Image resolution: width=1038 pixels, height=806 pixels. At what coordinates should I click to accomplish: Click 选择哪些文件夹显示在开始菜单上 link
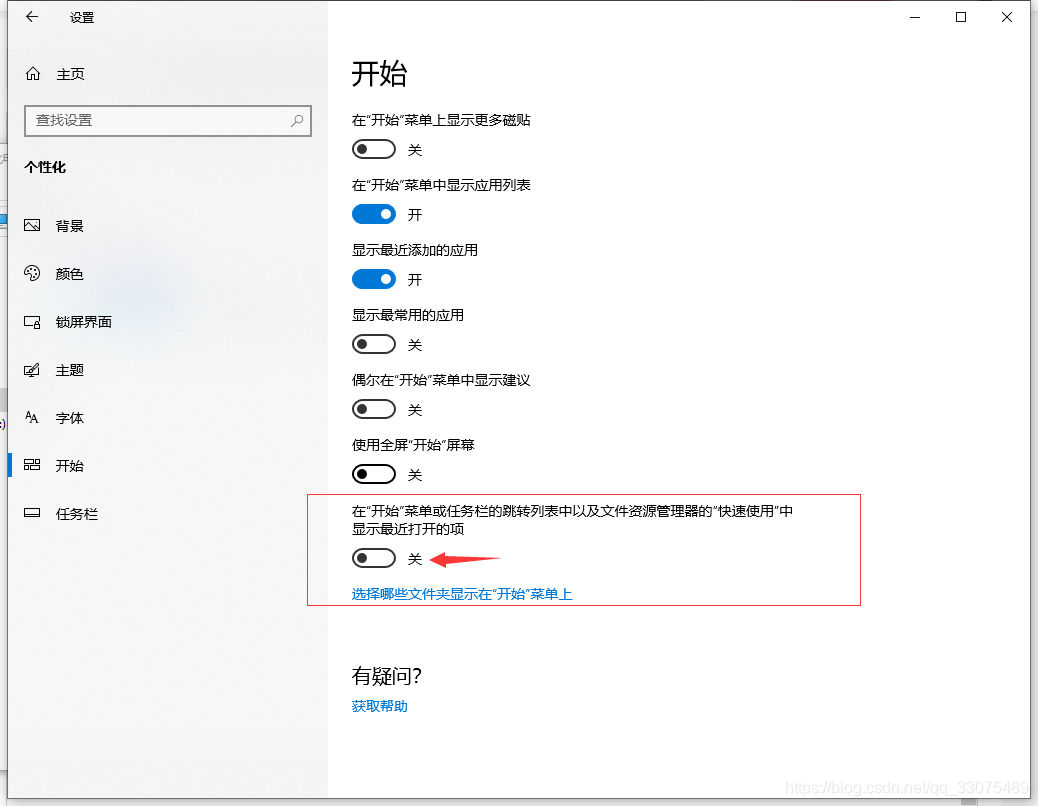[461, 594]
